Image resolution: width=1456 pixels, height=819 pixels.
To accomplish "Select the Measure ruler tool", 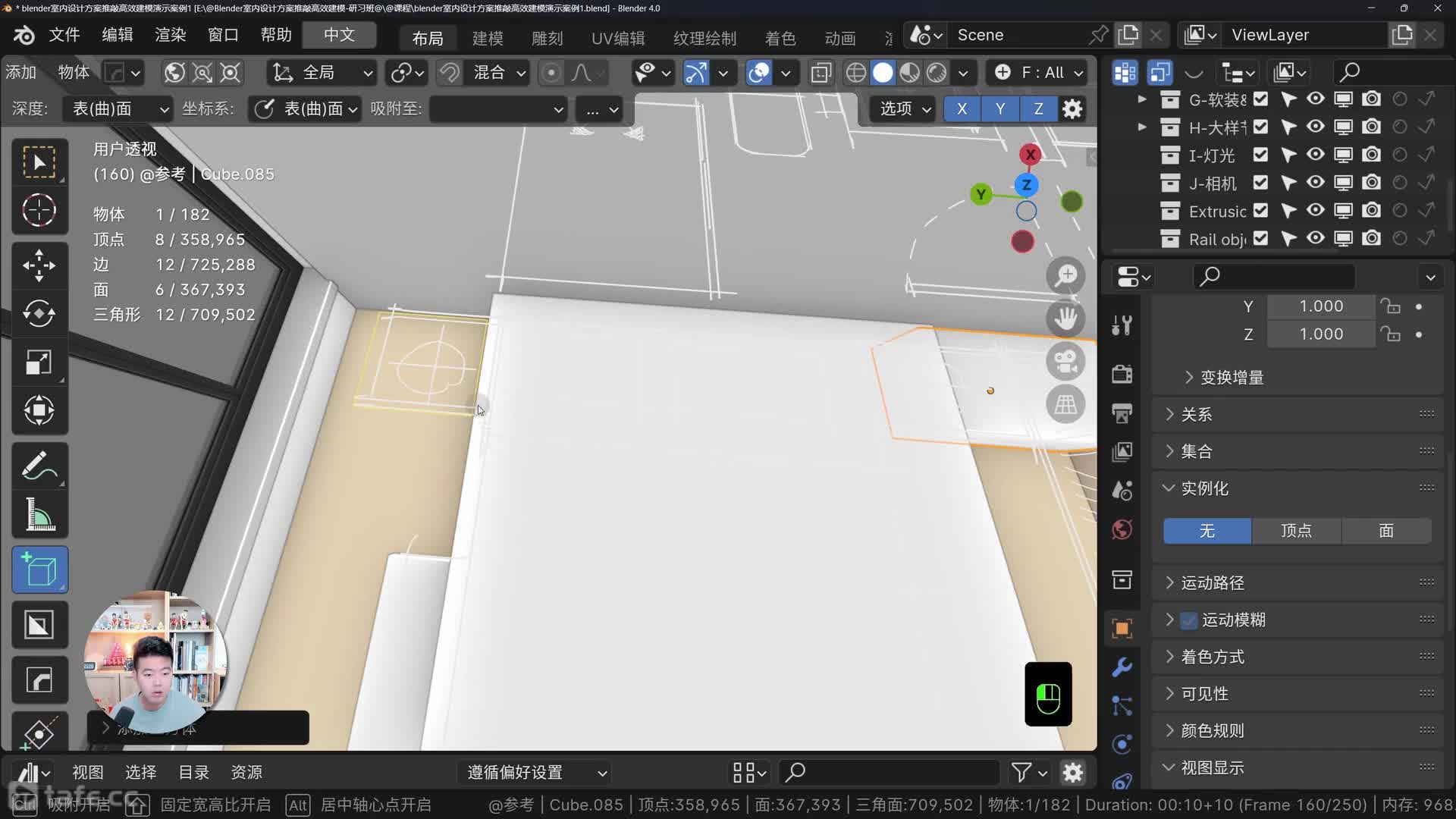I will (39, 515).
